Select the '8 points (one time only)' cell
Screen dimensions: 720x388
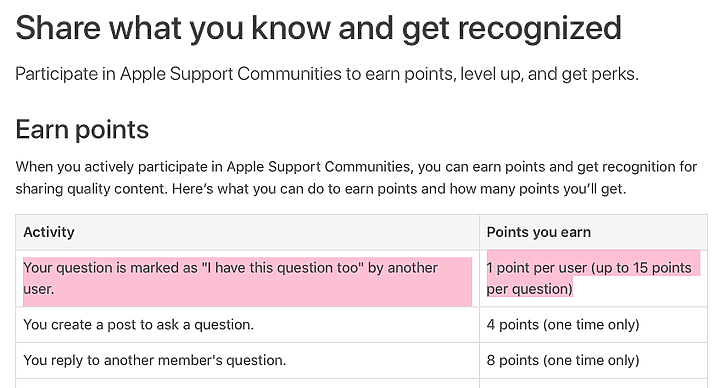[x=563, y=360]
